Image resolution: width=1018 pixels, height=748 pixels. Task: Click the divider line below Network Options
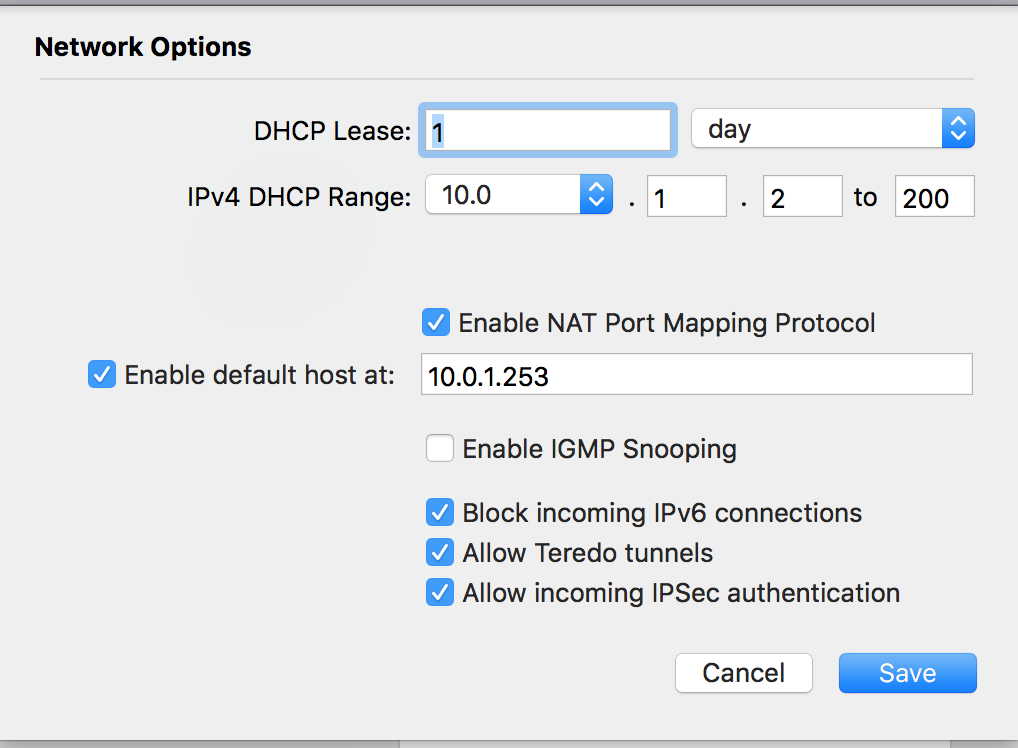click(505, 79)
